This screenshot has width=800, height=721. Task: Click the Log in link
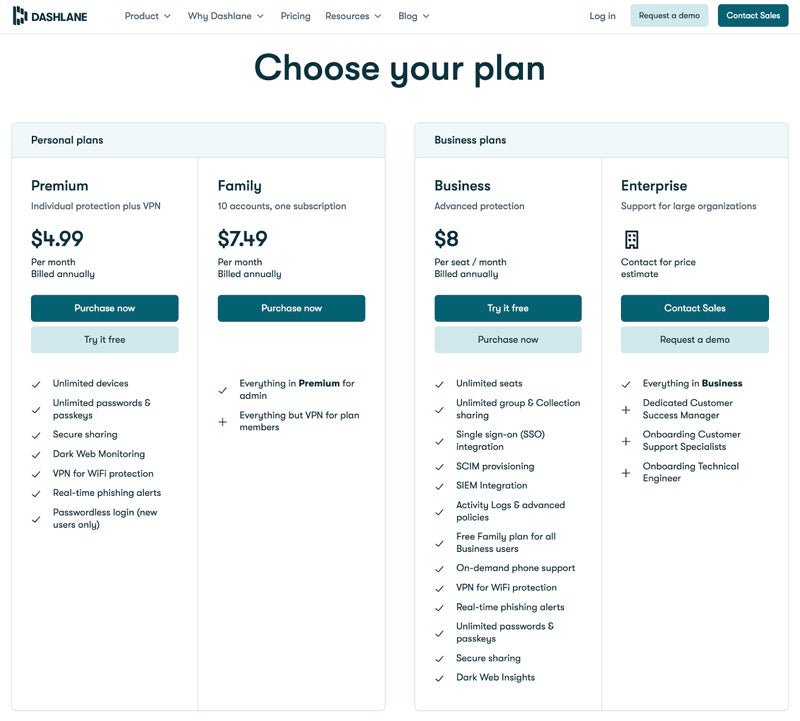point(603,16)
